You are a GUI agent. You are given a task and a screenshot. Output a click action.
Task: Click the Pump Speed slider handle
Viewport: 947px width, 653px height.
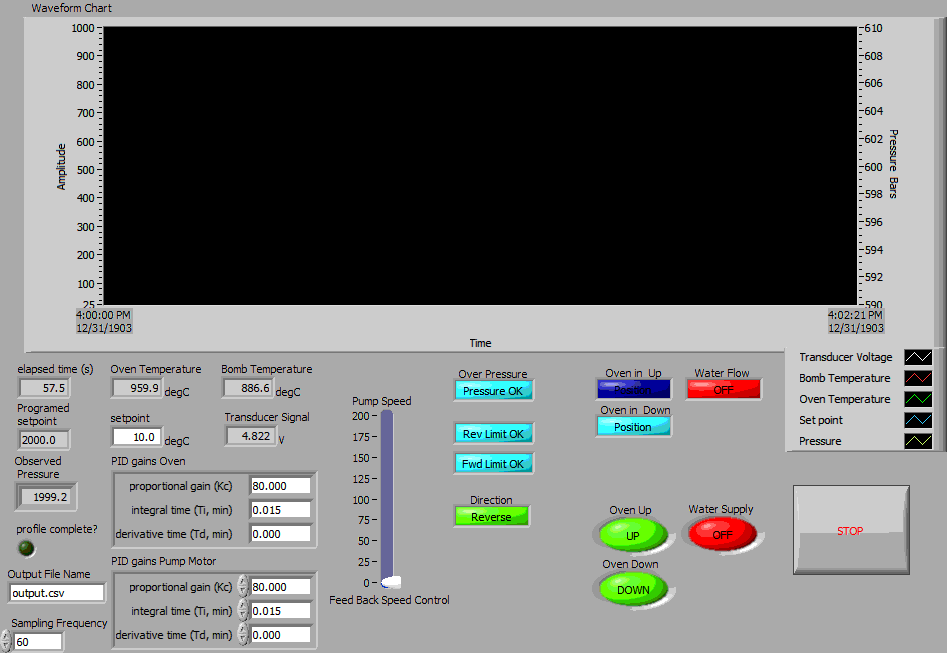coord(391,582)
